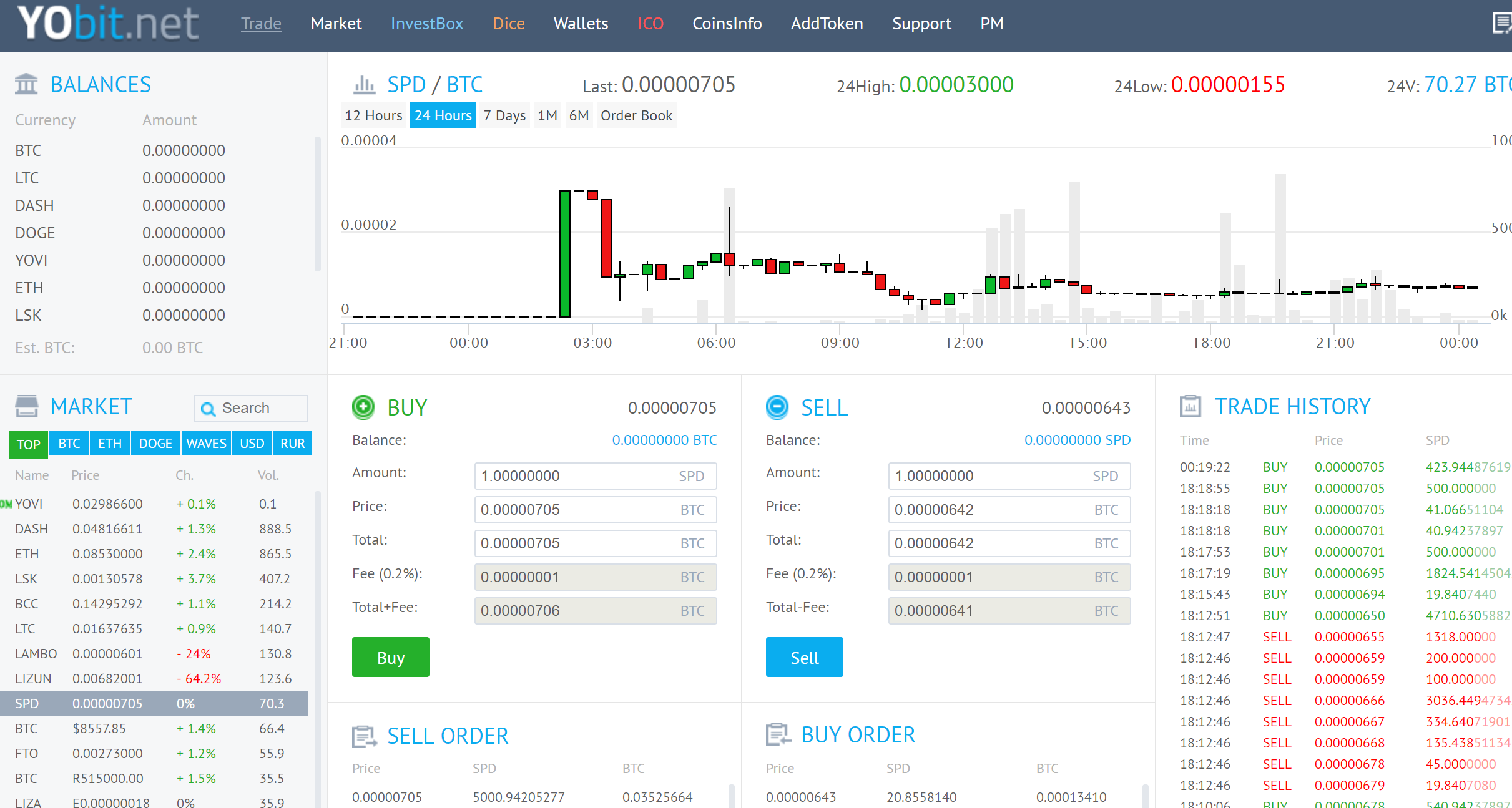1512x808 pixels.
Task: Select the FTO row in market list
Action: (x=154, y=753)
